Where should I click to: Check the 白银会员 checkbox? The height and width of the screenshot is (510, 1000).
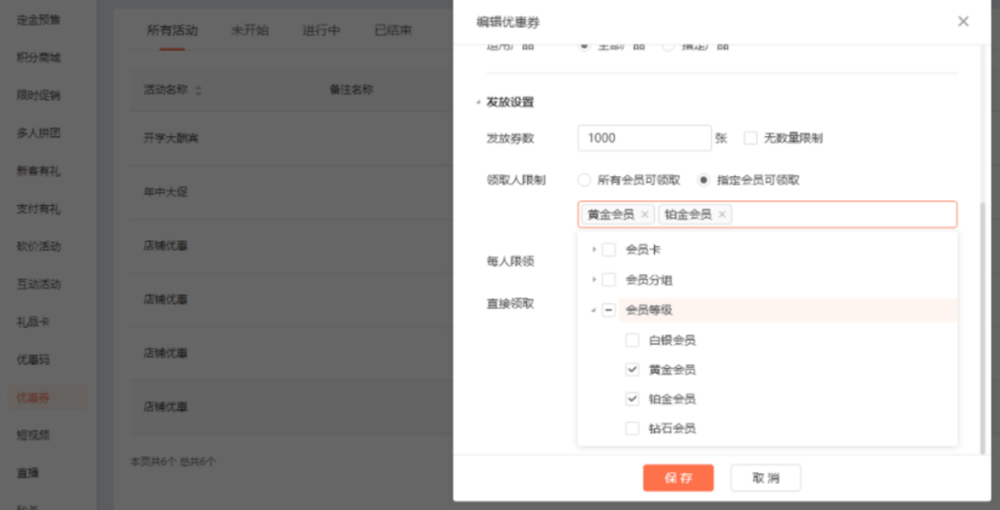point(632,340)
